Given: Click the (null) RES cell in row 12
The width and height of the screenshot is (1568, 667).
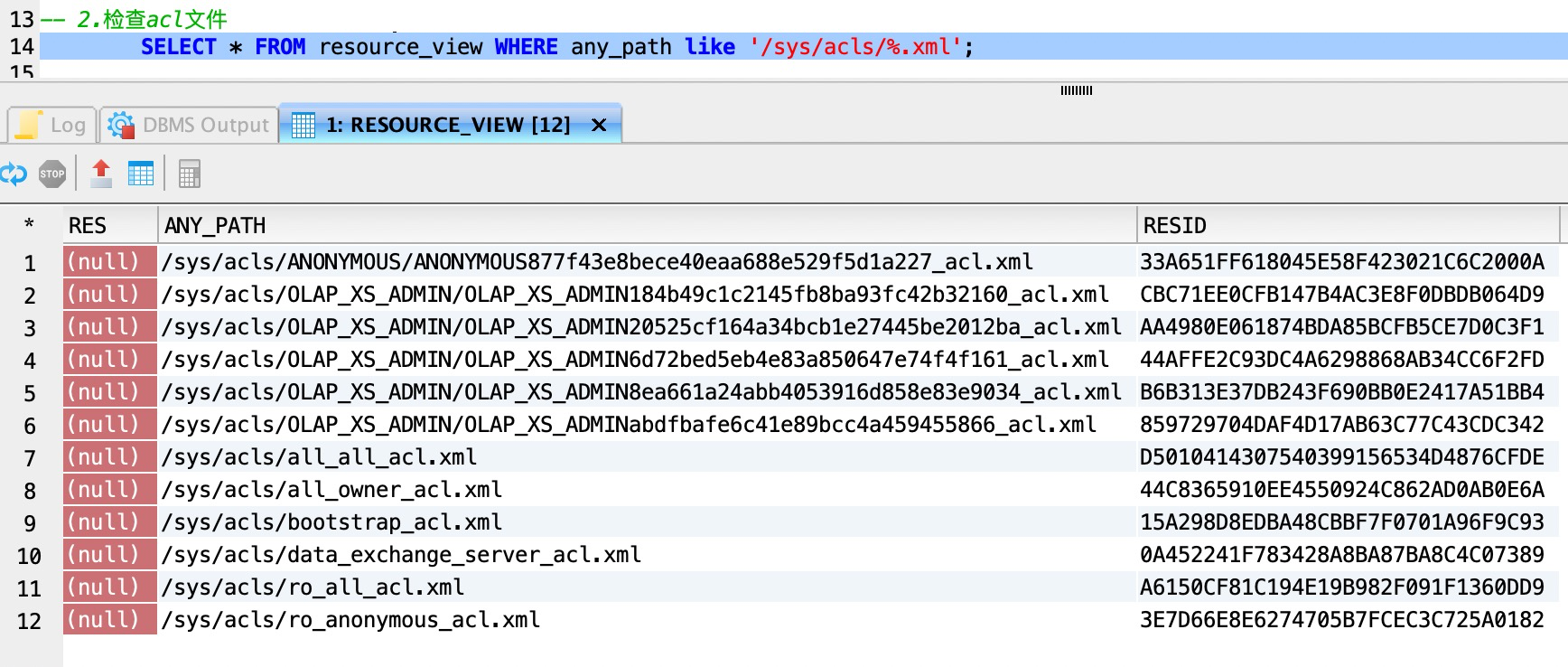Looking at the screenshot, I should 110,620.
